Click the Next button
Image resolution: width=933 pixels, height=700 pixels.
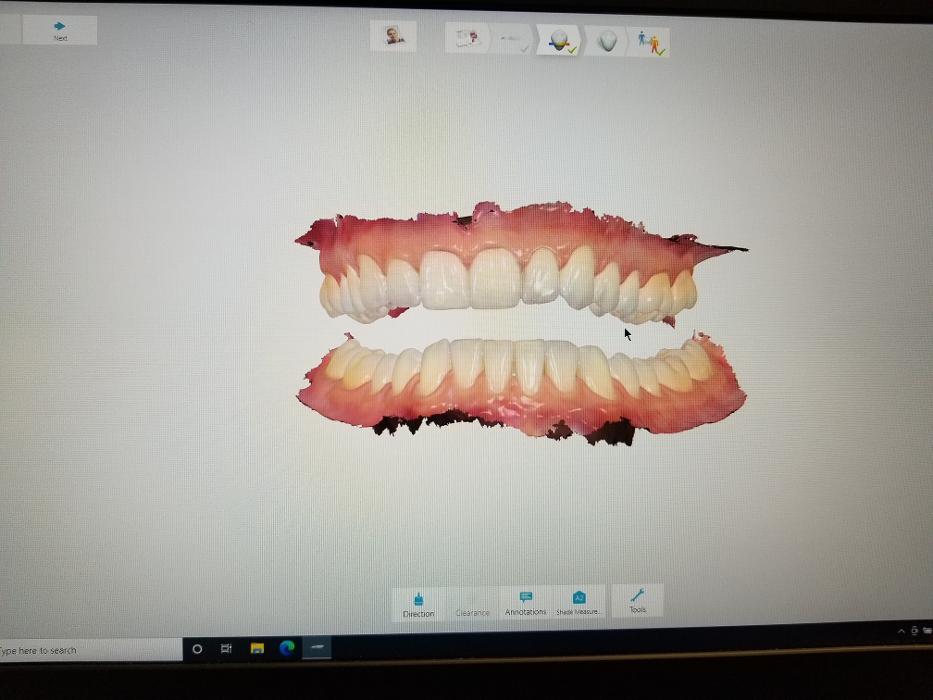pos(60,30)
